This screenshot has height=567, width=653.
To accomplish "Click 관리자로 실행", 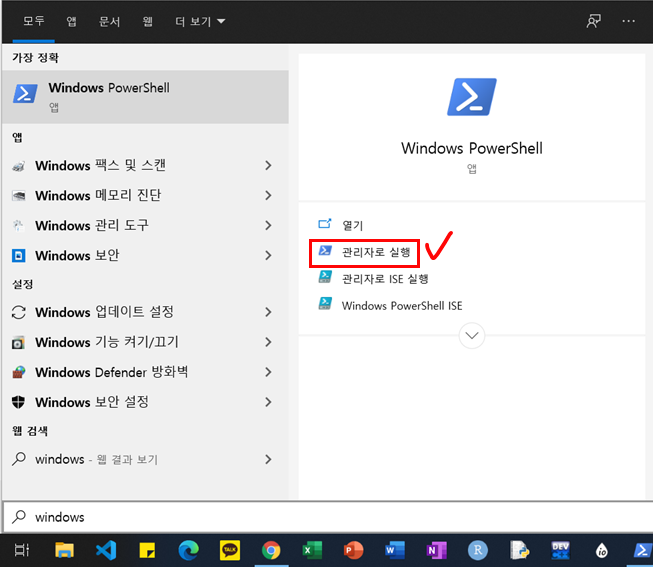I will coord(376,252).
